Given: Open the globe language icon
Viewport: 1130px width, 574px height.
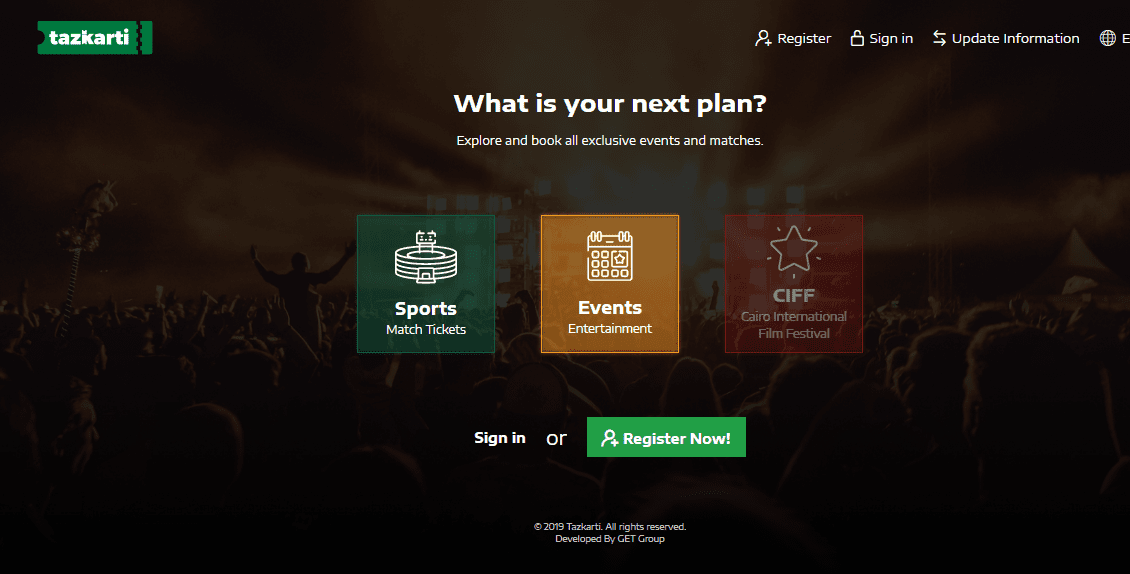Looking at the screenshot, I should (1108, 38).
